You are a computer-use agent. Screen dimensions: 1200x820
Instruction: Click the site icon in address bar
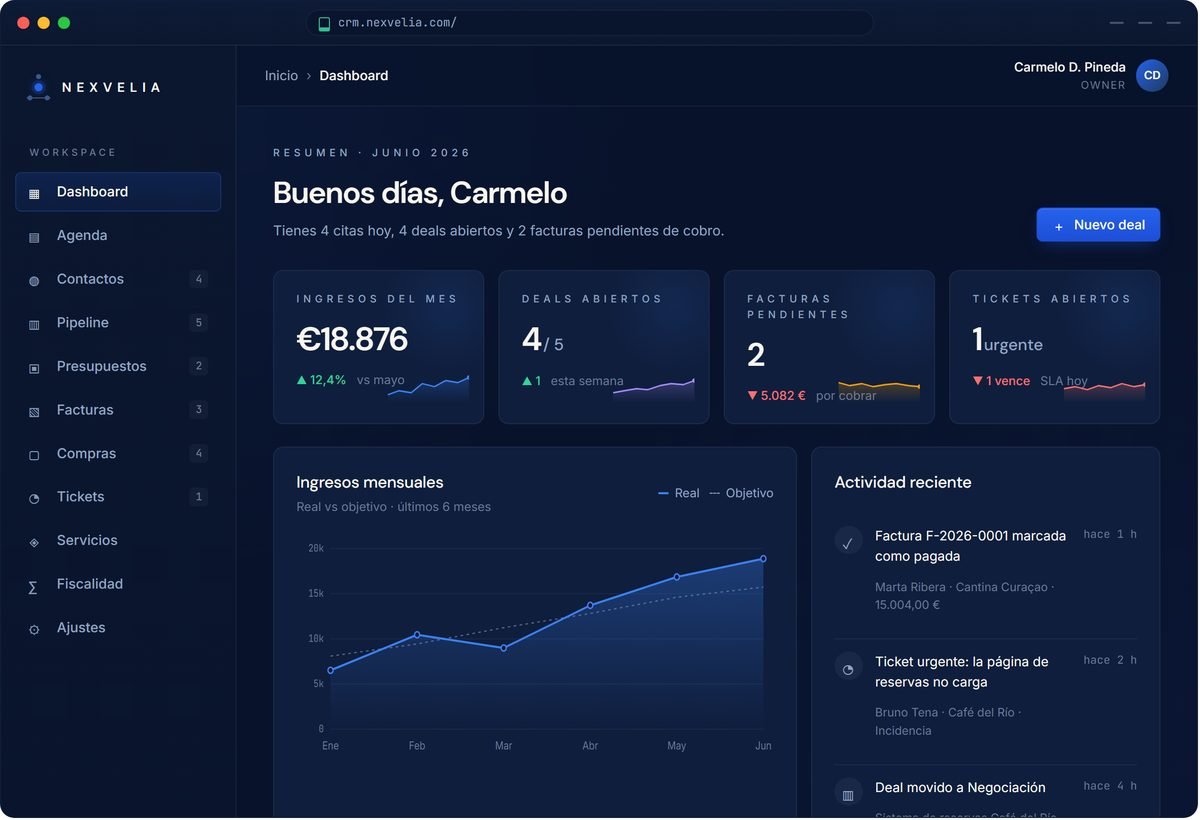tap(324, 23)
